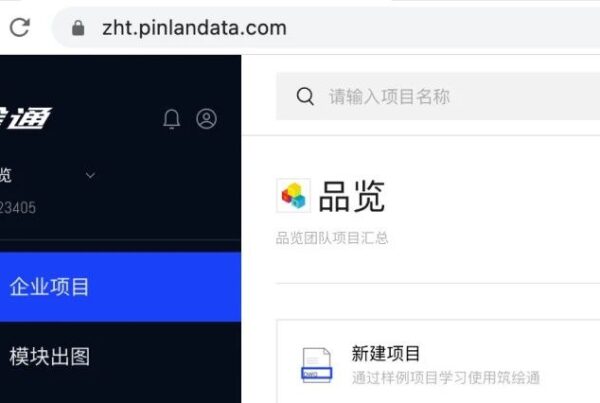Click the team name beside the chevron
The image size is (600, 403).
point(6,175)
